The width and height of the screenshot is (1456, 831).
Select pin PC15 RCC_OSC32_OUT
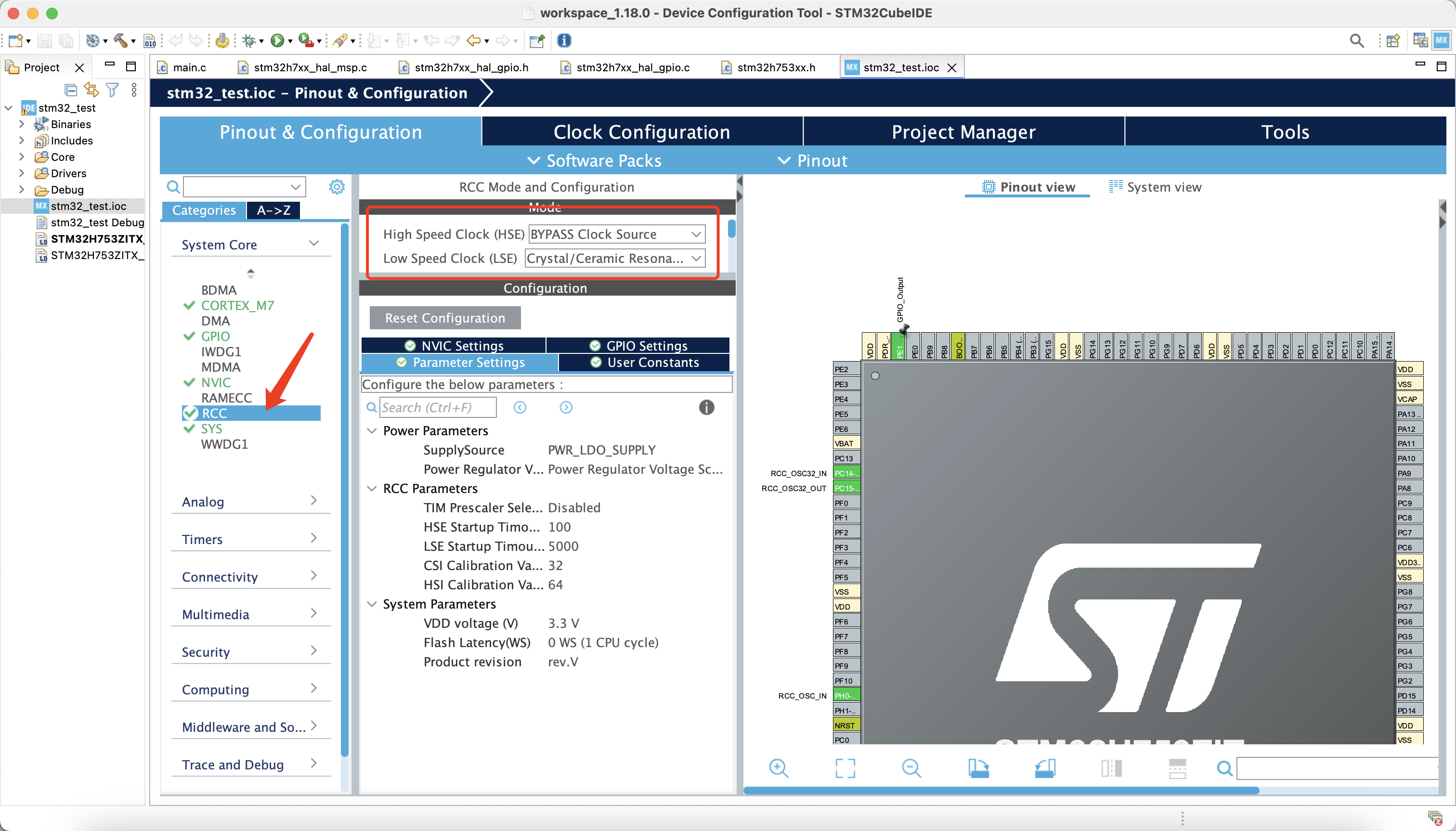[x=846, y=488]
